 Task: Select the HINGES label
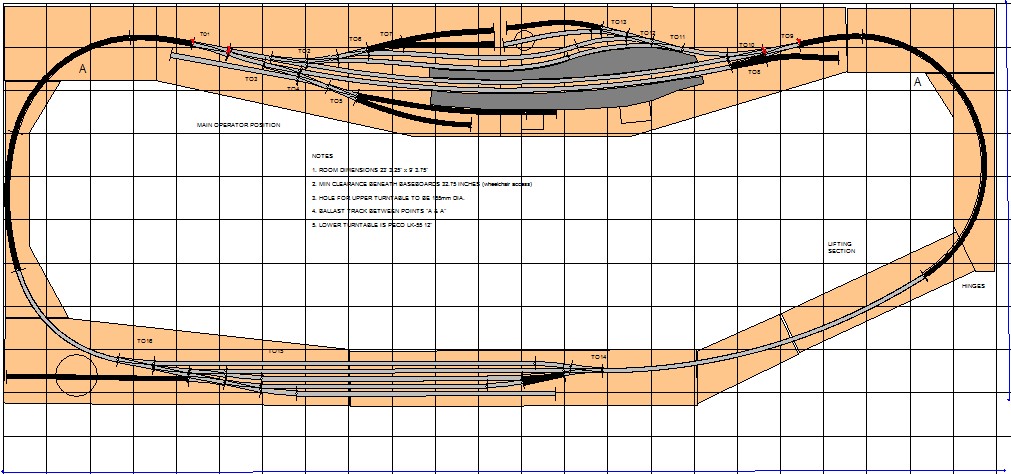point(972,286)
